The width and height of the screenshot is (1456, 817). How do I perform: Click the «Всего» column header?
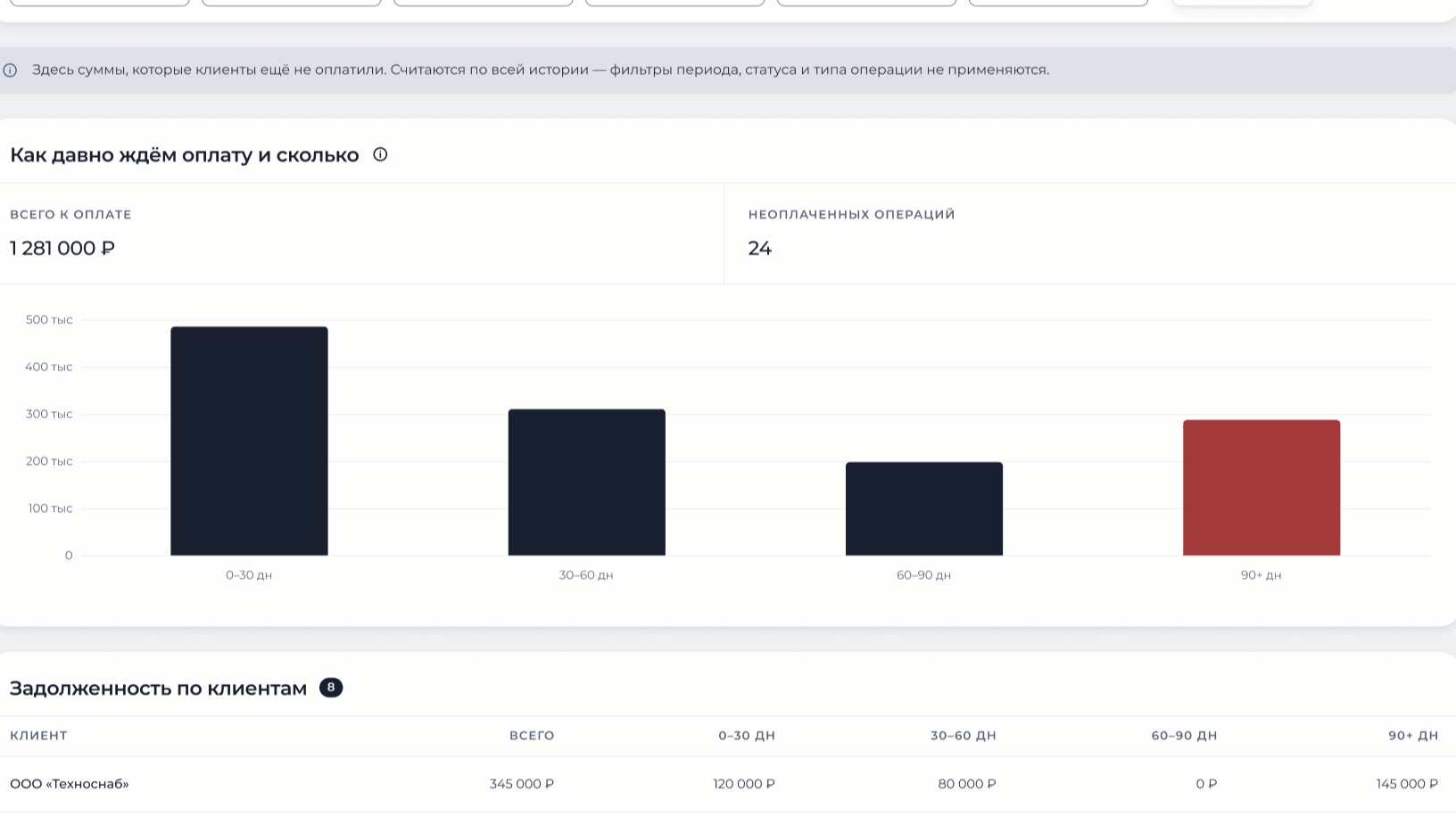click(532, 736)
